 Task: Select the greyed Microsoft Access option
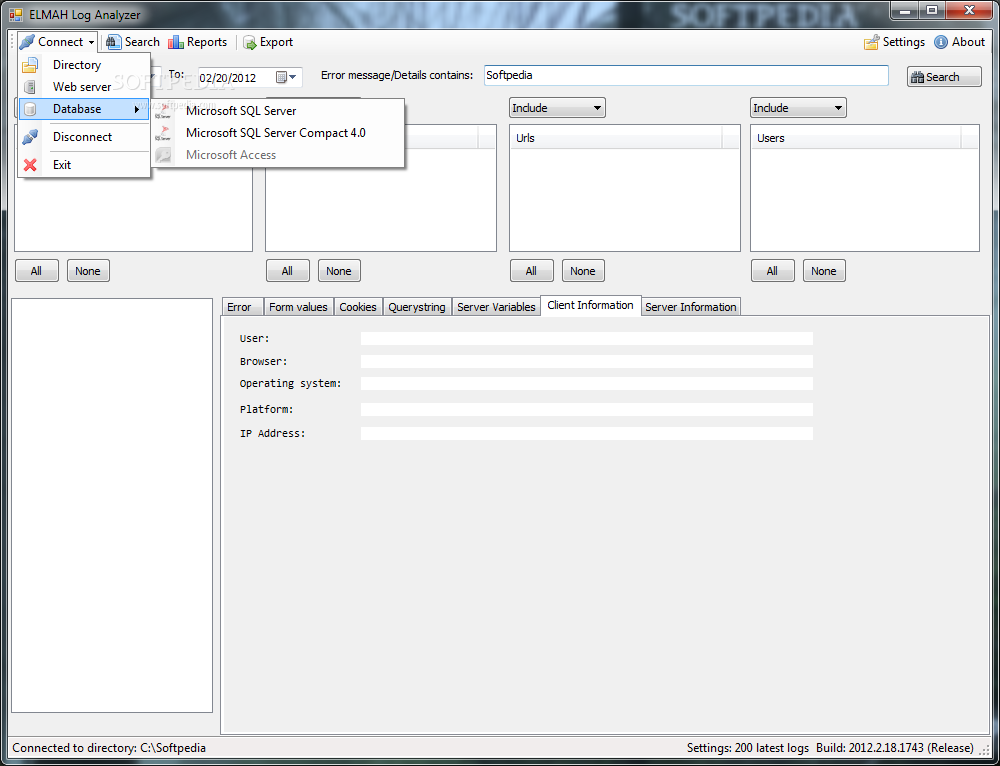278,155
